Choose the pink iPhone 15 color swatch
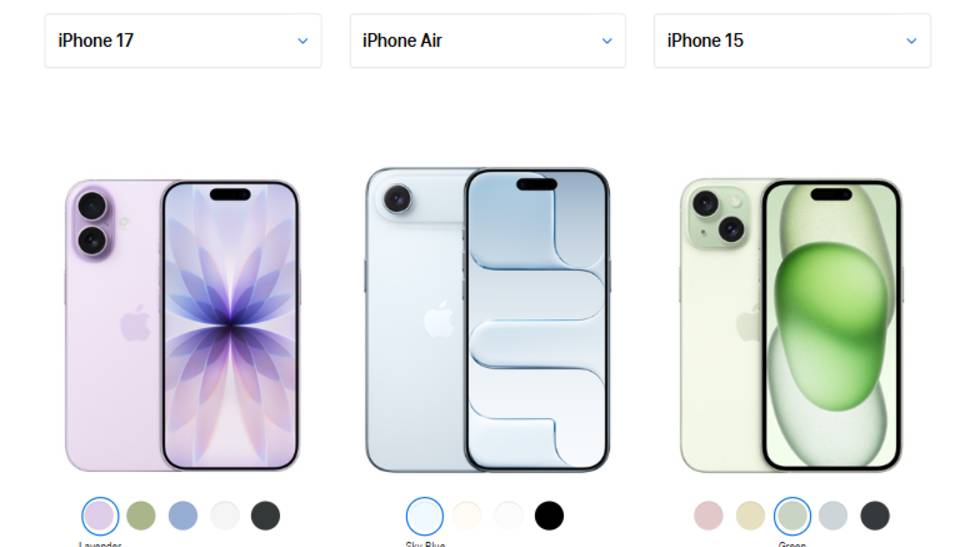 tap(709, 516)
